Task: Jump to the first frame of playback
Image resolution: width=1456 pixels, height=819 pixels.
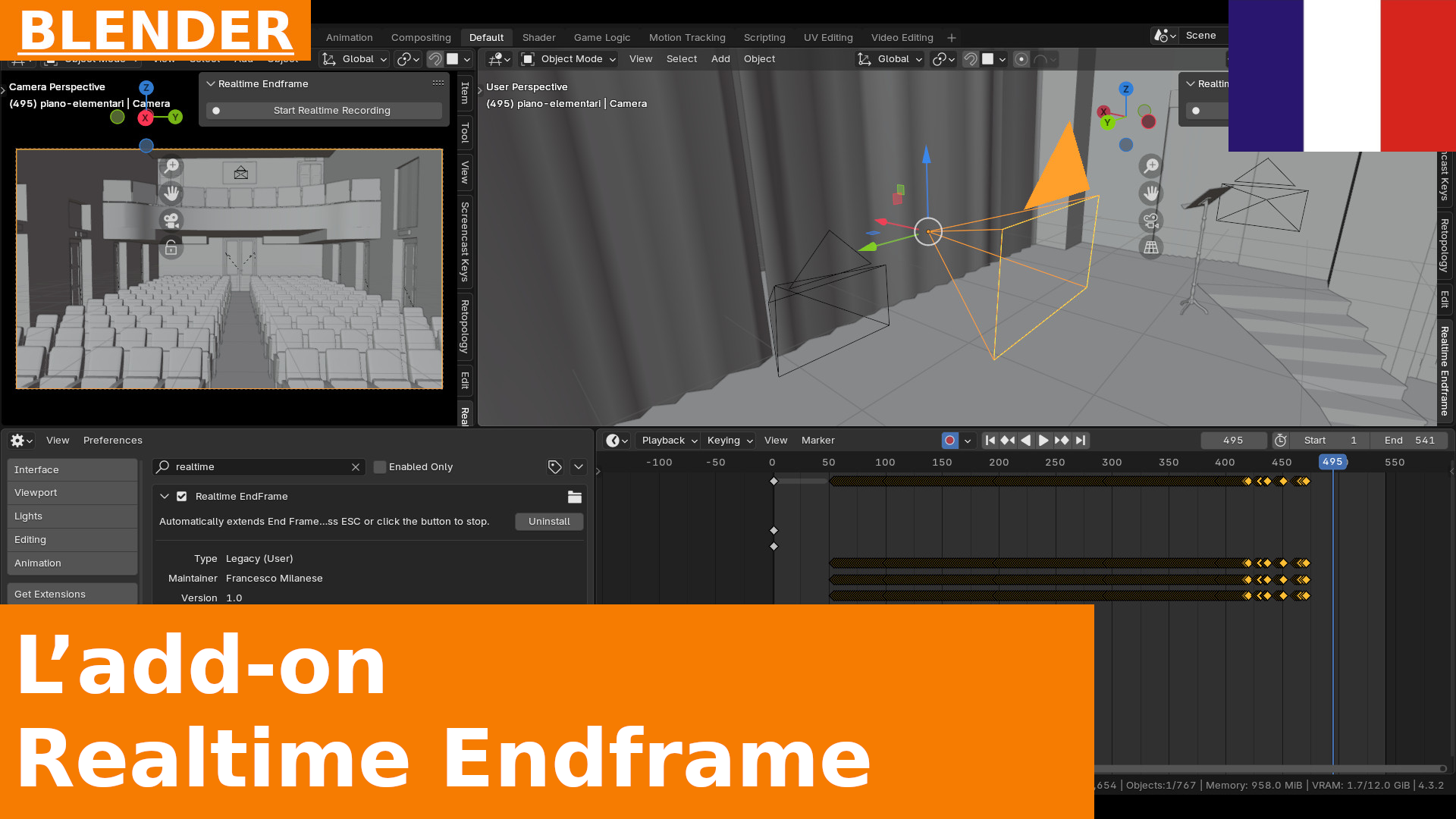Action: pyautogui.click(x=990, y=441)
